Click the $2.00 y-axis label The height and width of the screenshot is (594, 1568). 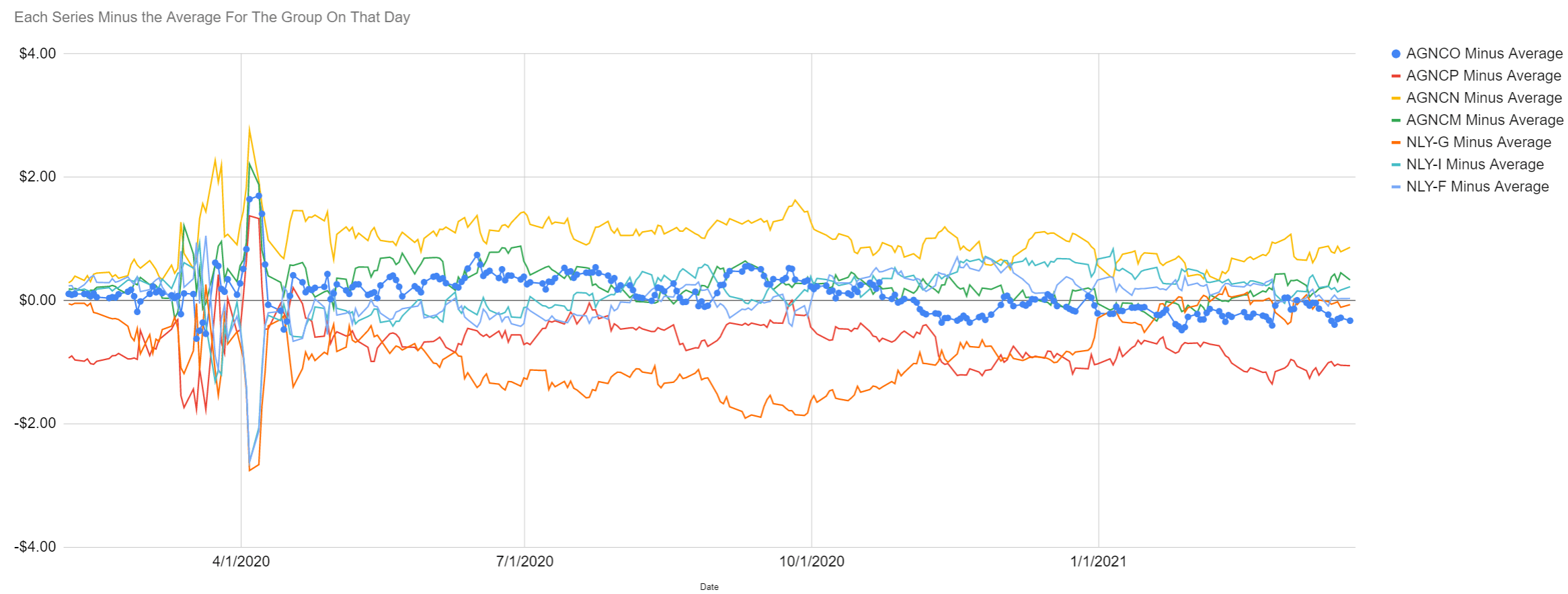[x=38, y=177]
